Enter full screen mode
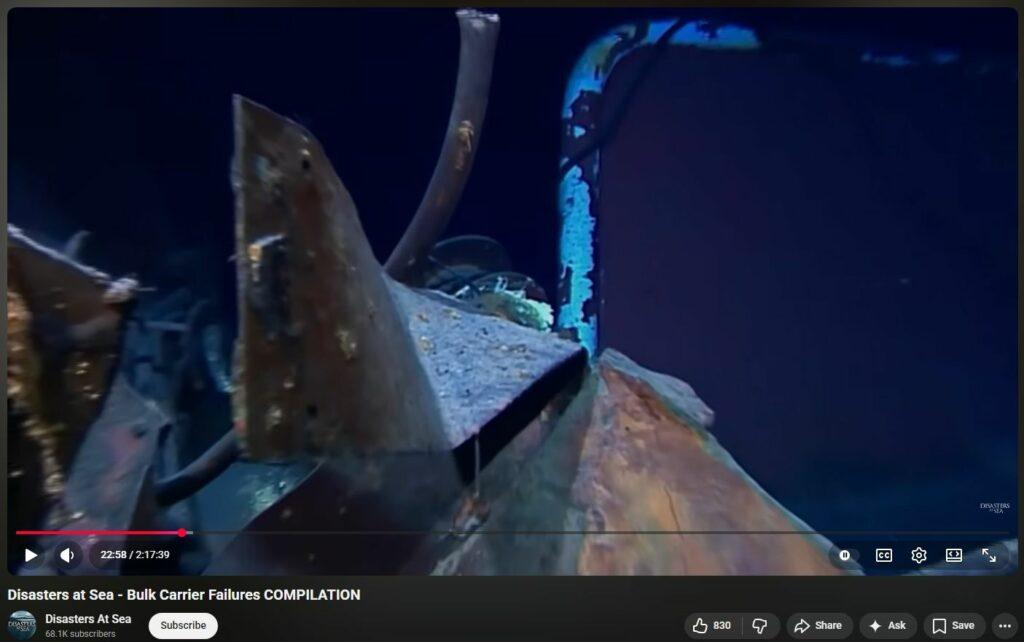The image size is (1024, 642). [989, 555]
